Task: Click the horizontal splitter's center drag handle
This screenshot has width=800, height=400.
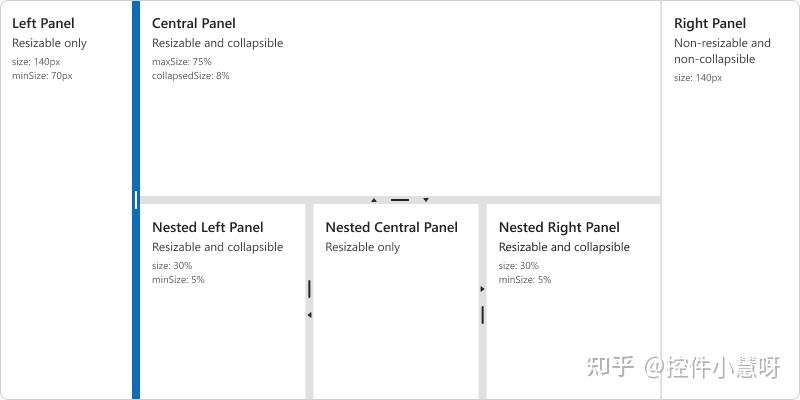Action: click(x=400, y=200)
